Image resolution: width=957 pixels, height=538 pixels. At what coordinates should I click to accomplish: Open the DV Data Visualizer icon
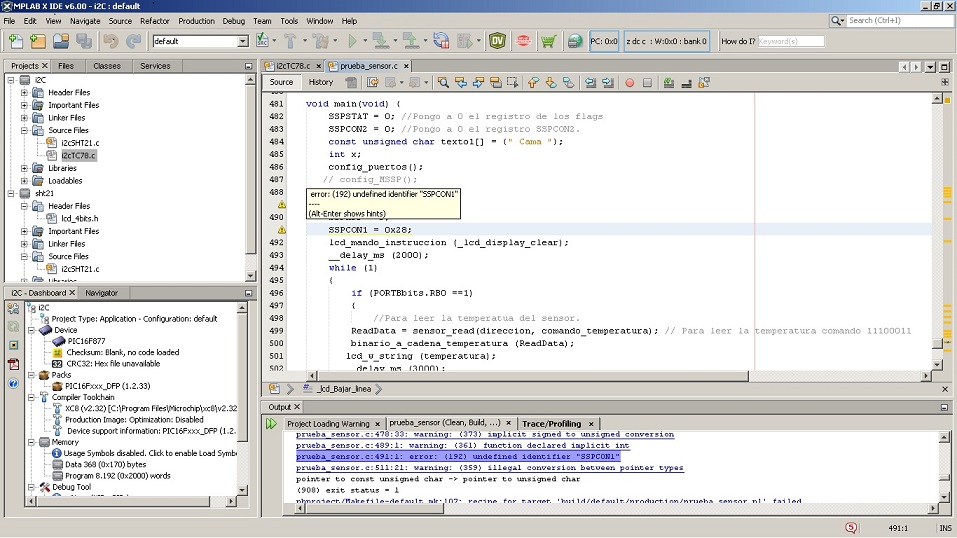coord(498,41)
